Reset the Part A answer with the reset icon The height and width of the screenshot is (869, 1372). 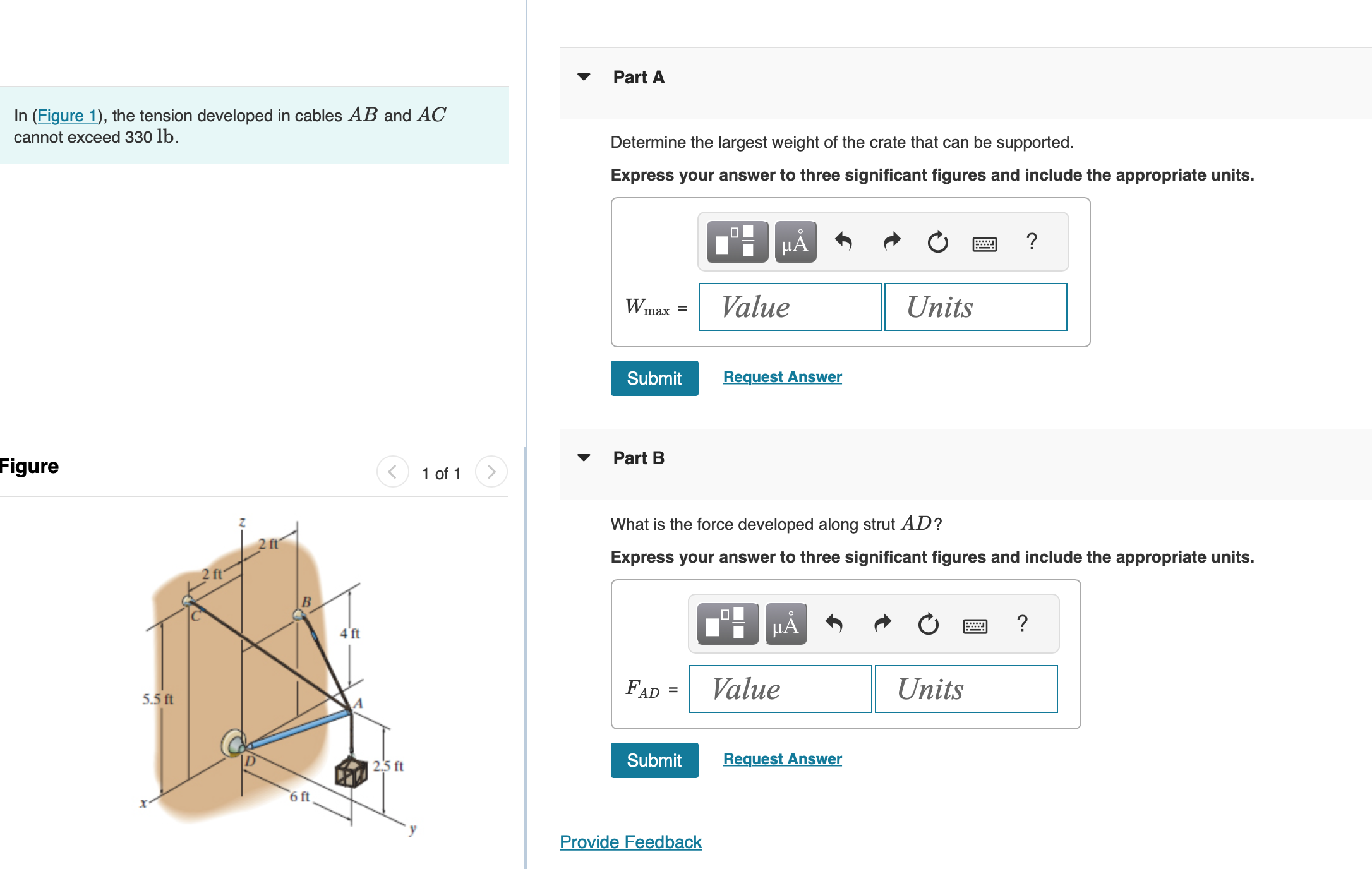coord(937,241)
